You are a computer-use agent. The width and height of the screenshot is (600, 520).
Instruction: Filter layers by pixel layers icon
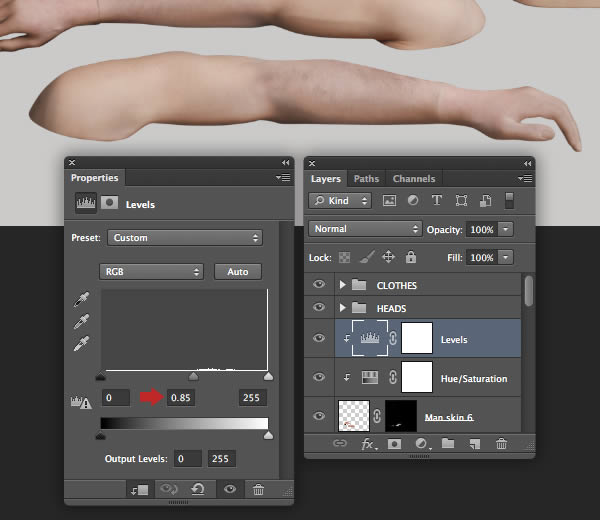(389, 201)
